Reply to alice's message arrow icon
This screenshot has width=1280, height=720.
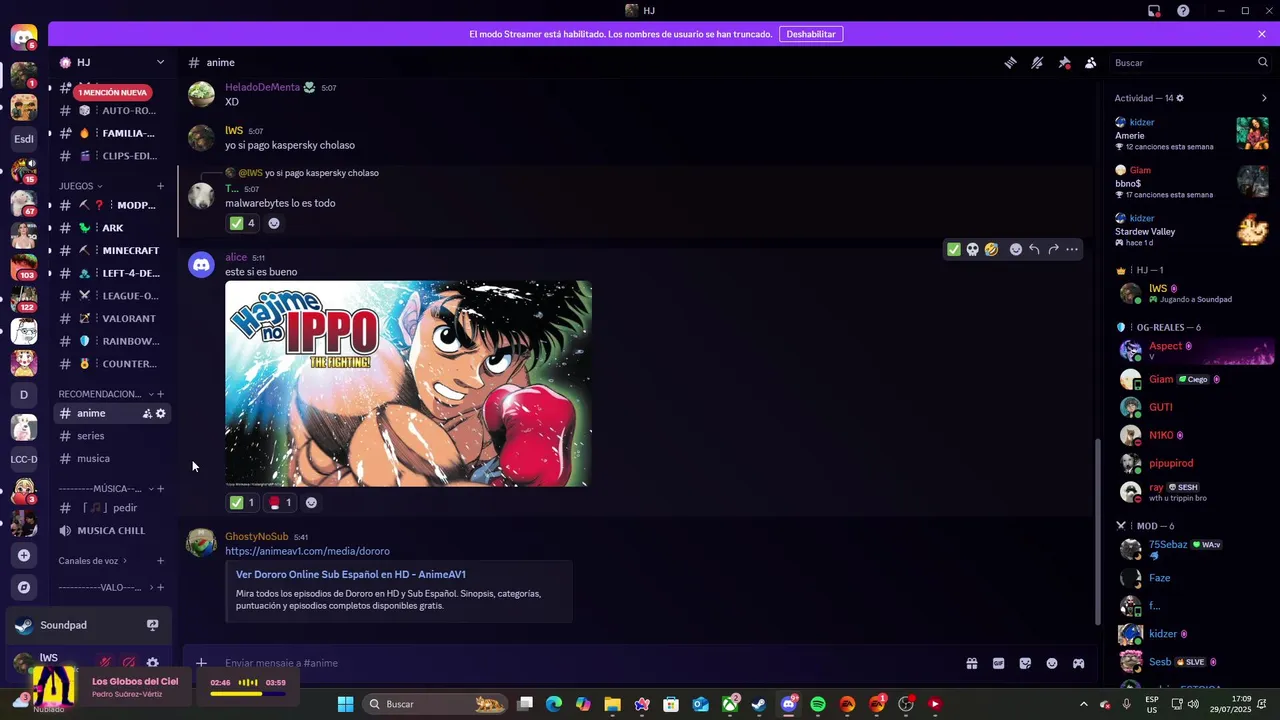(1034, 249)
